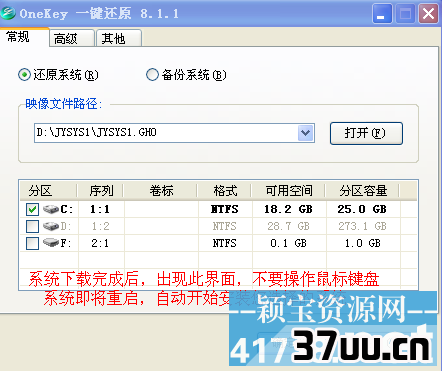The height and width of the screenshot is (371, 442).
Task: Click the C: drive letter label
Action: pos(66,209)
